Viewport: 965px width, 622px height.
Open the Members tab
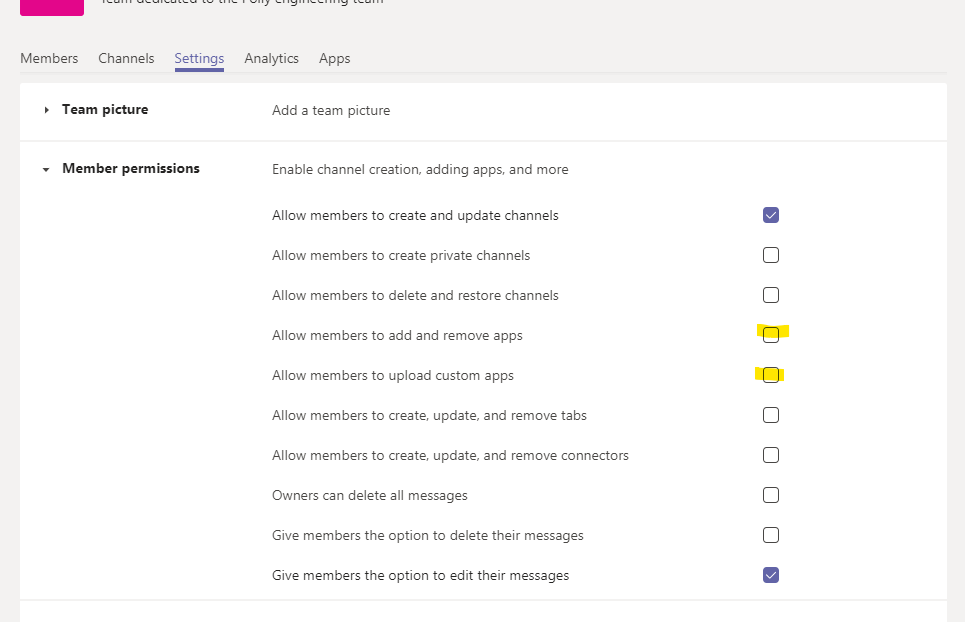[x=49, y=58]
